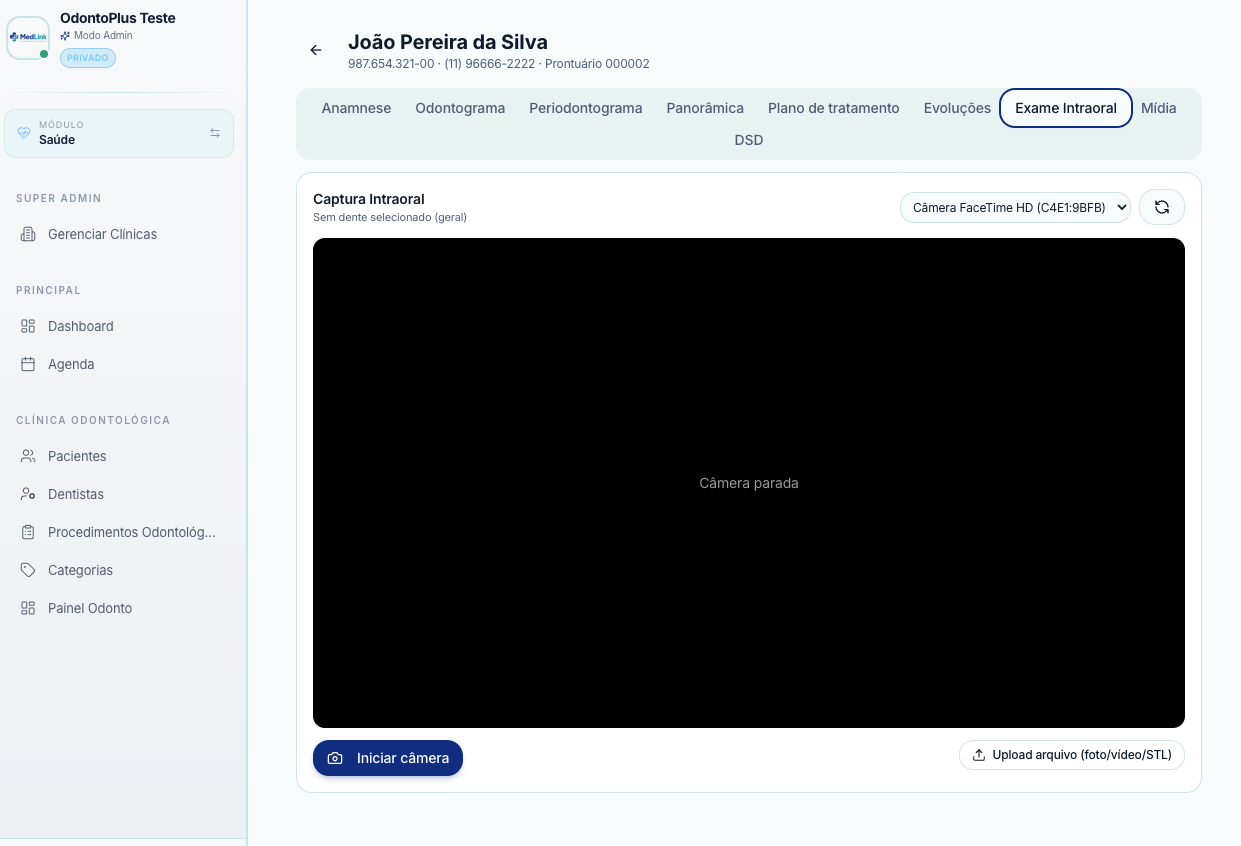Expand the Módulo Saúde selector
The image size is (1241, 846).
coord(119,133)
